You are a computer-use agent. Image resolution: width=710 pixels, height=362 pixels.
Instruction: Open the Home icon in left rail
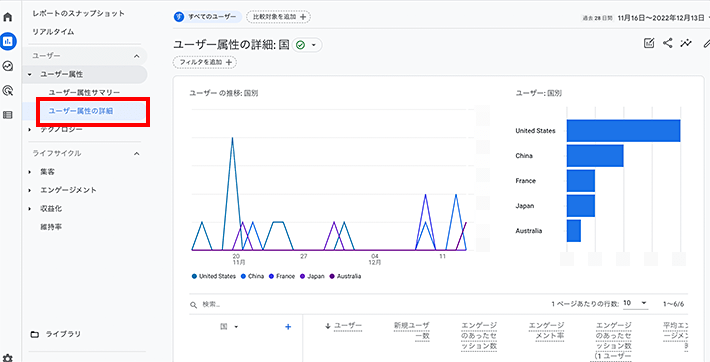click(x=8, y=18)
